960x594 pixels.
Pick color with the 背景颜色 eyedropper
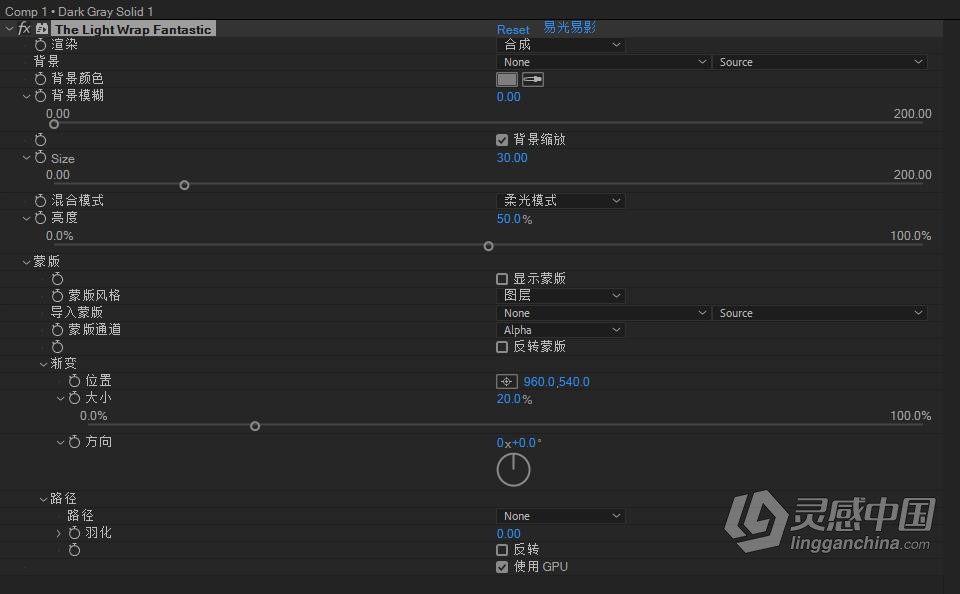pos(533,80)
